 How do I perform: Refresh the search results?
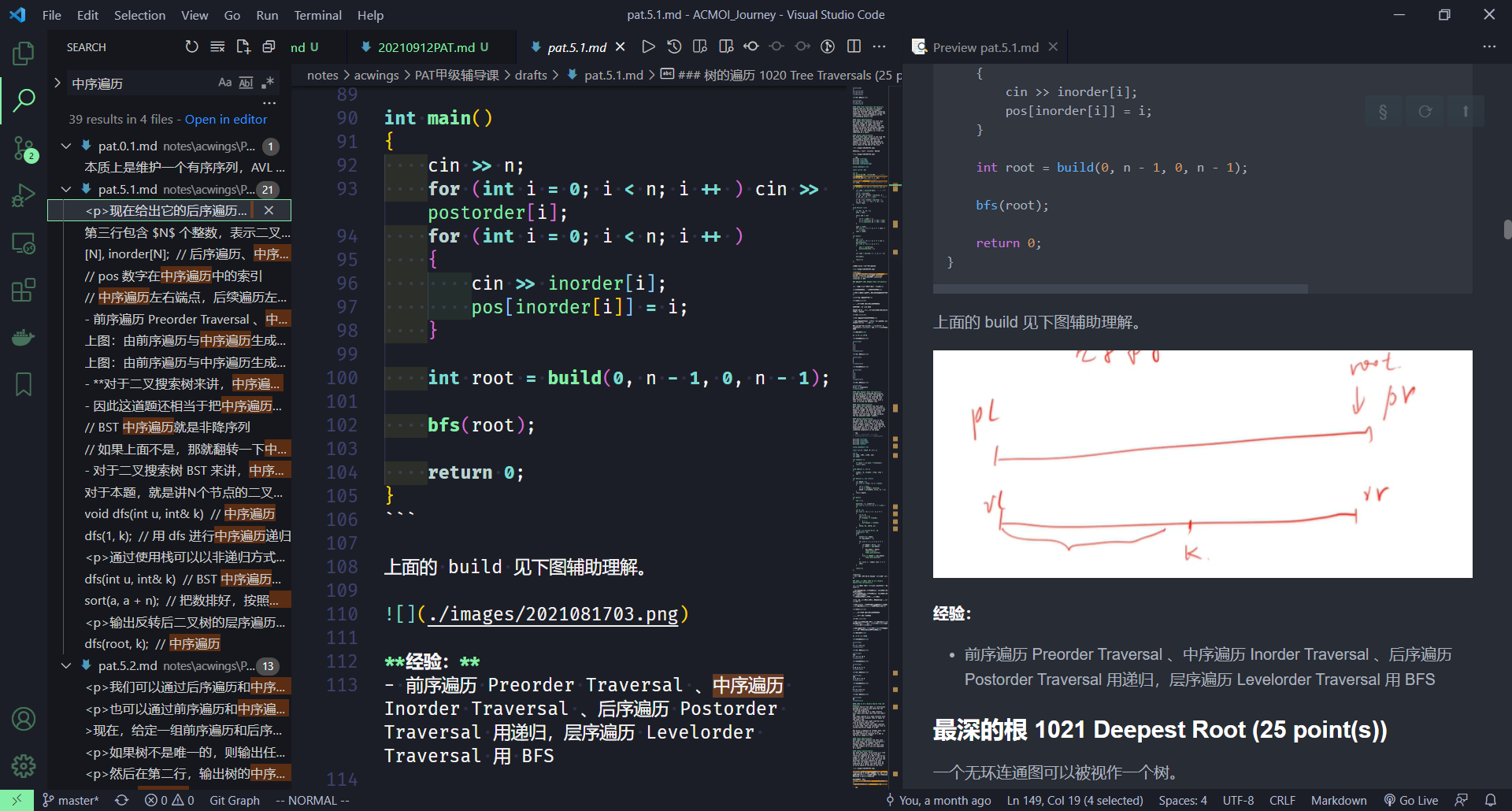[x=191, y=47]
